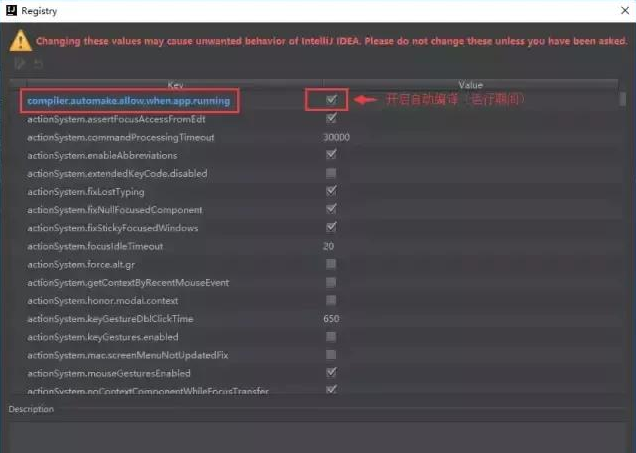Check the actionSystem.force.alt.gr option
The width and height of the screenshot is (636, 453).
331,264
